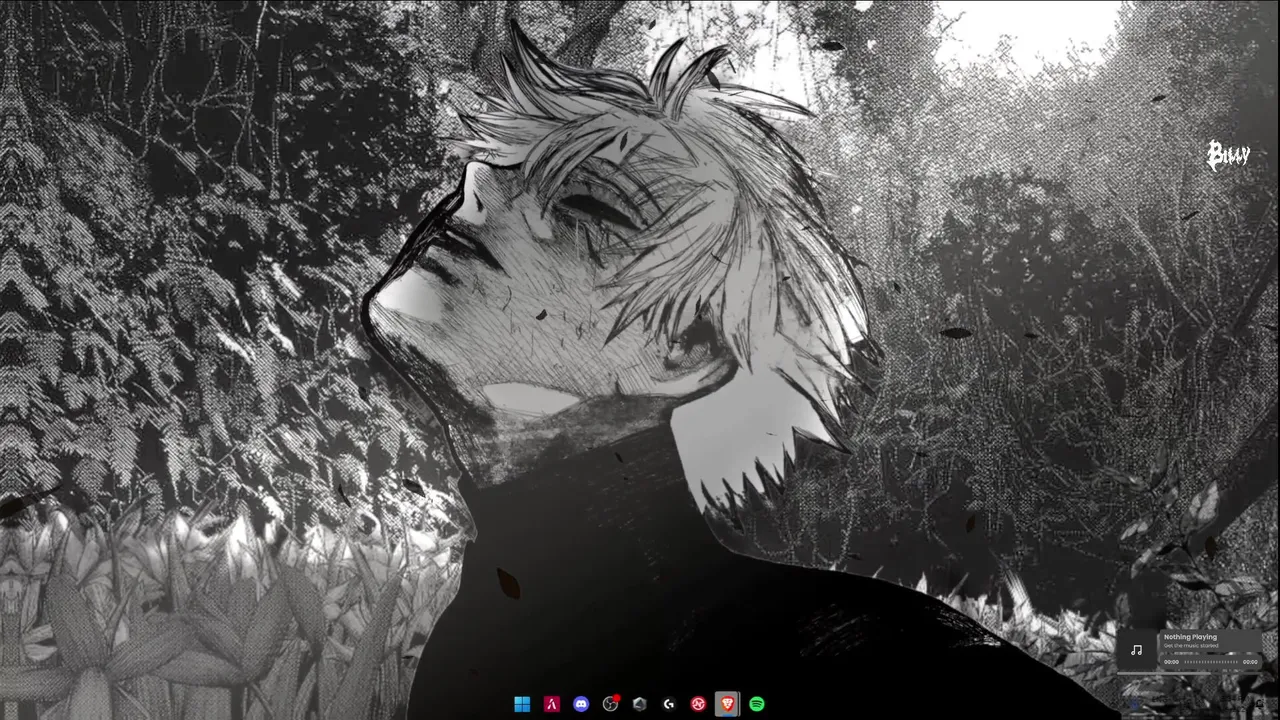Click the music widget's dotted track timeline
This screenshot has height=720, width=1280.
point(1211,662)
